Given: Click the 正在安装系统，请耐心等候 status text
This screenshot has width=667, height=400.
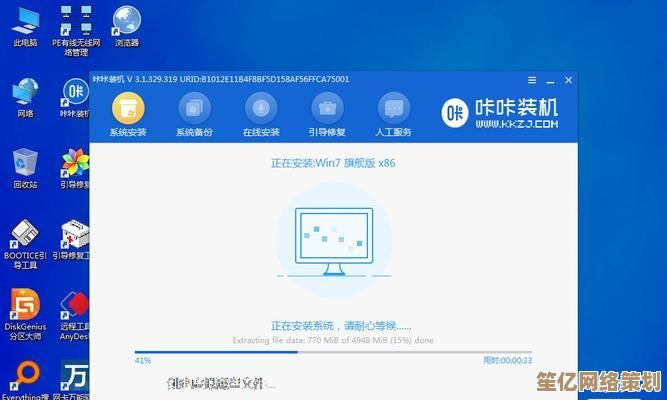Looking at the screenshot, I should [341, 326].
